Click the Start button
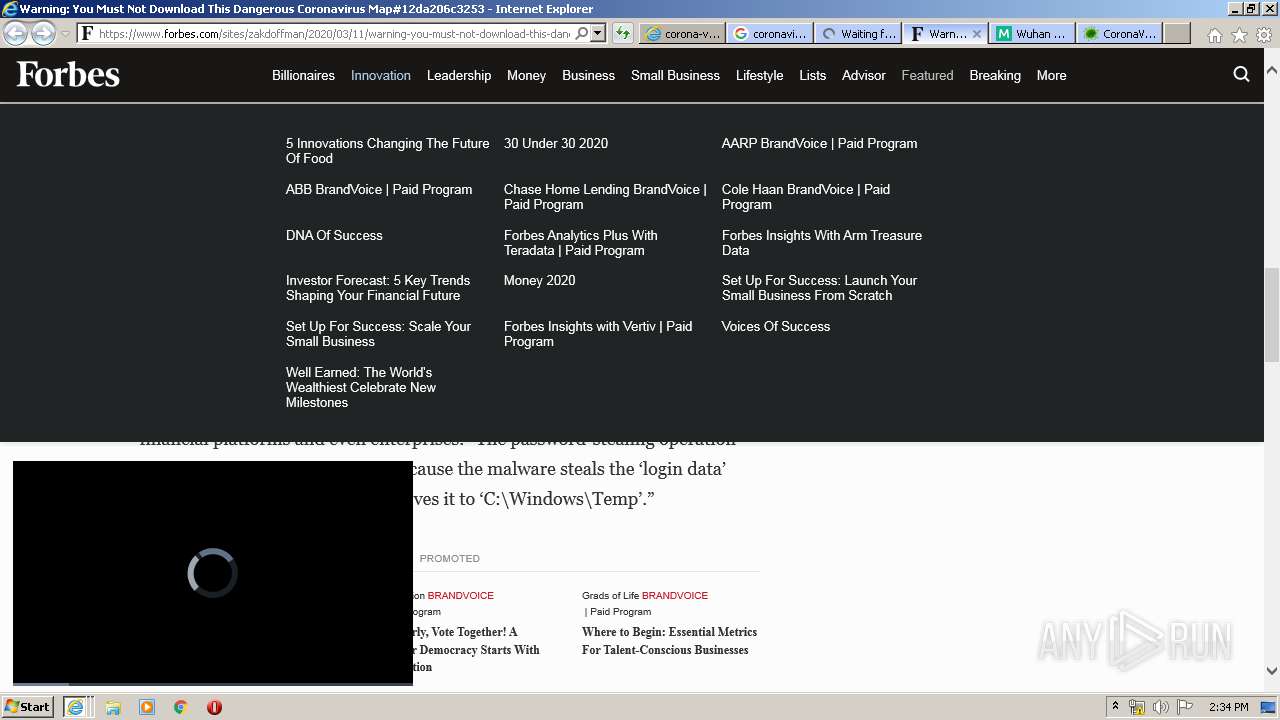Image resolution: width=1280 pixels, height=720 pixels. [x=27, y=707]
